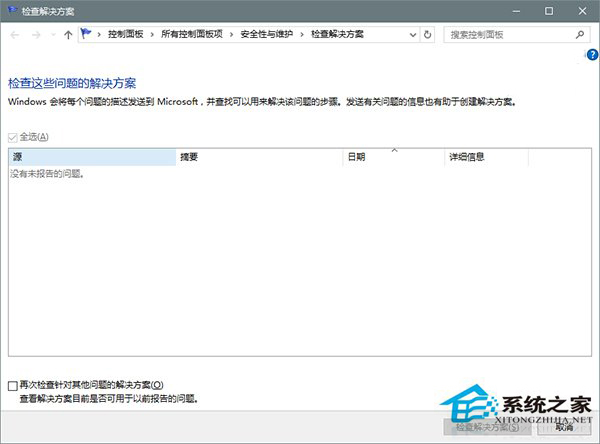Viewport: 600px width, 444px height.
Task: Sort by 摘要 column header
Action: point(259,157)
